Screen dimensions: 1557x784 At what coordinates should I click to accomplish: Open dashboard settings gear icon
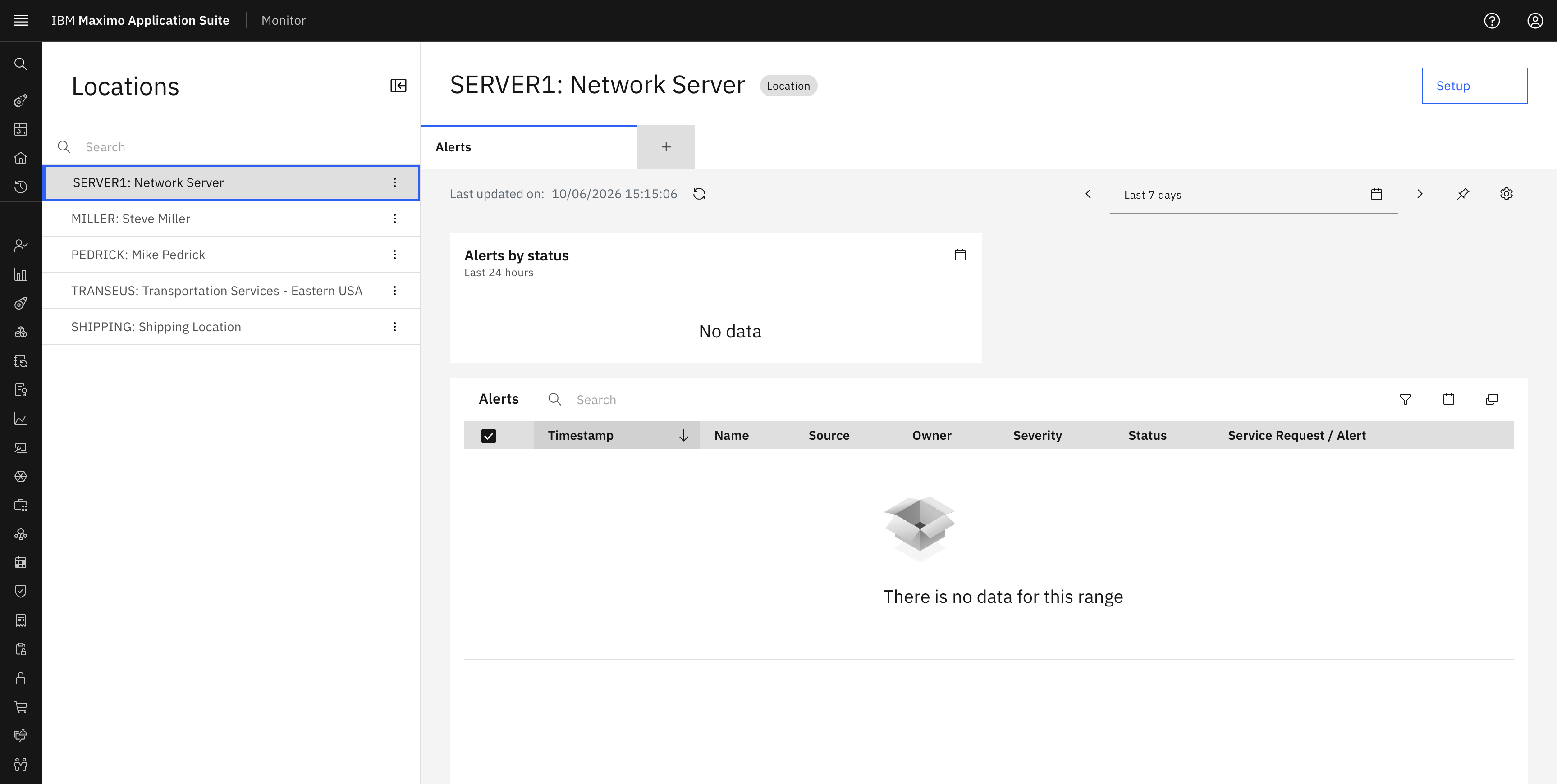[1506, 194]
